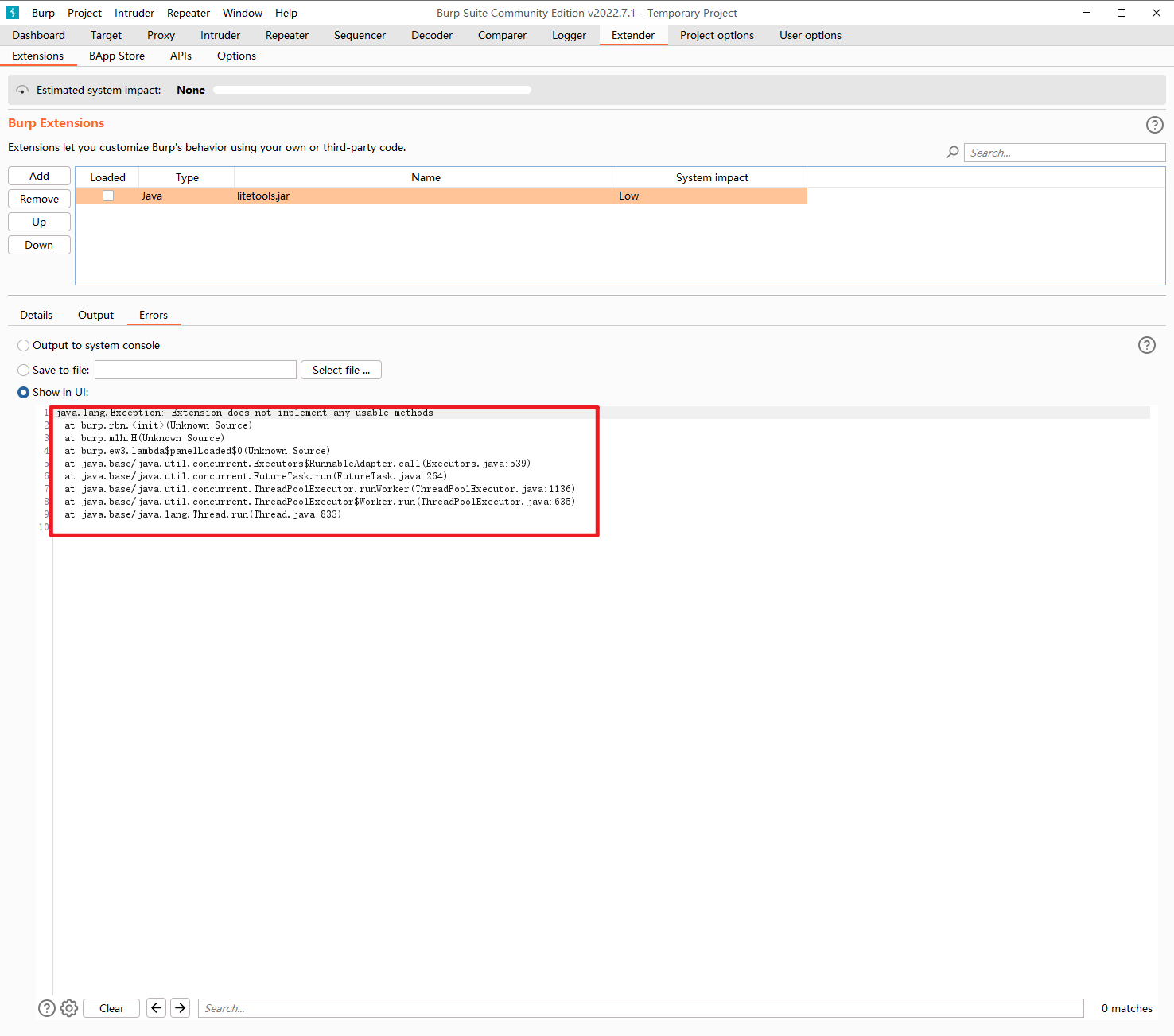Open the Window menu

click(243, 13)
